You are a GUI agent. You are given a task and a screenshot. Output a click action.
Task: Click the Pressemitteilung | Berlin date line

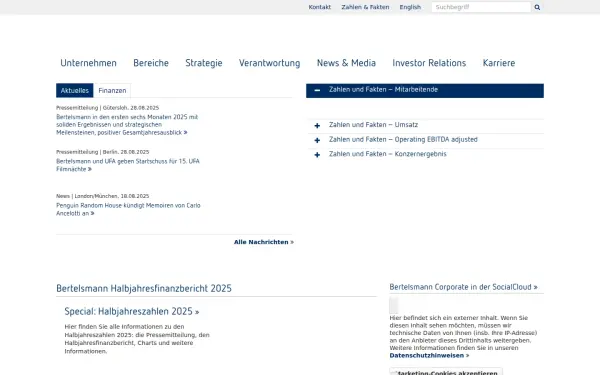tap(103, 152)
